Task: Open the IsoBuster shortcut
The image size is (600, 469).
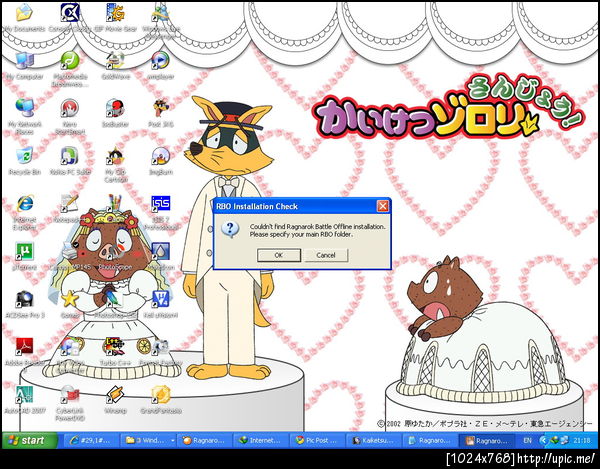Action: (115, 113)
